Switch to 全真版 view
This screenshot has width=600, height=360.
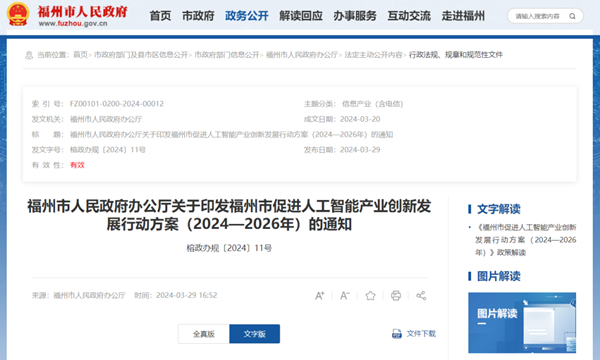click(204, 334)
